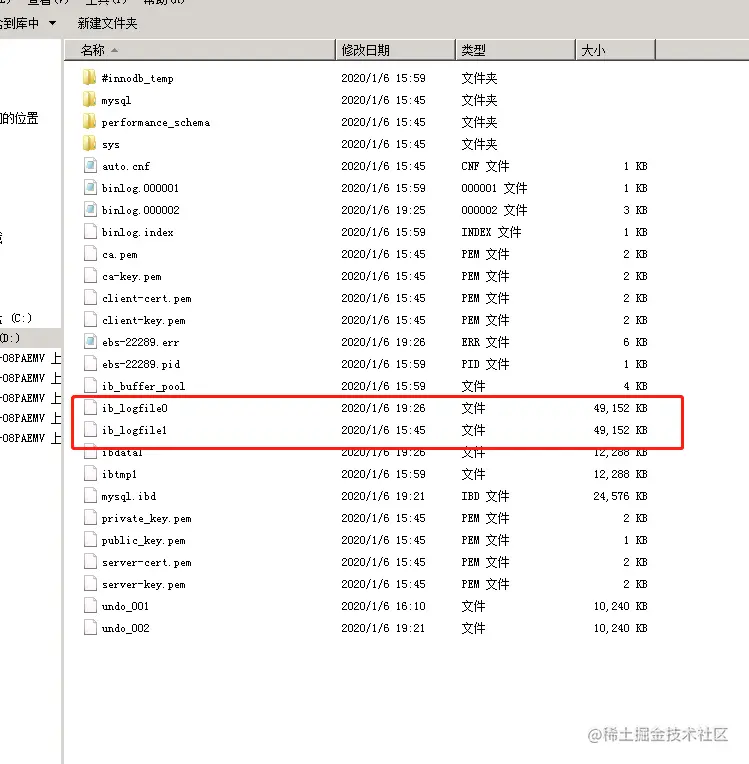Click the undo_002 file icon
The image size is (749, 764).
point(90,628)
